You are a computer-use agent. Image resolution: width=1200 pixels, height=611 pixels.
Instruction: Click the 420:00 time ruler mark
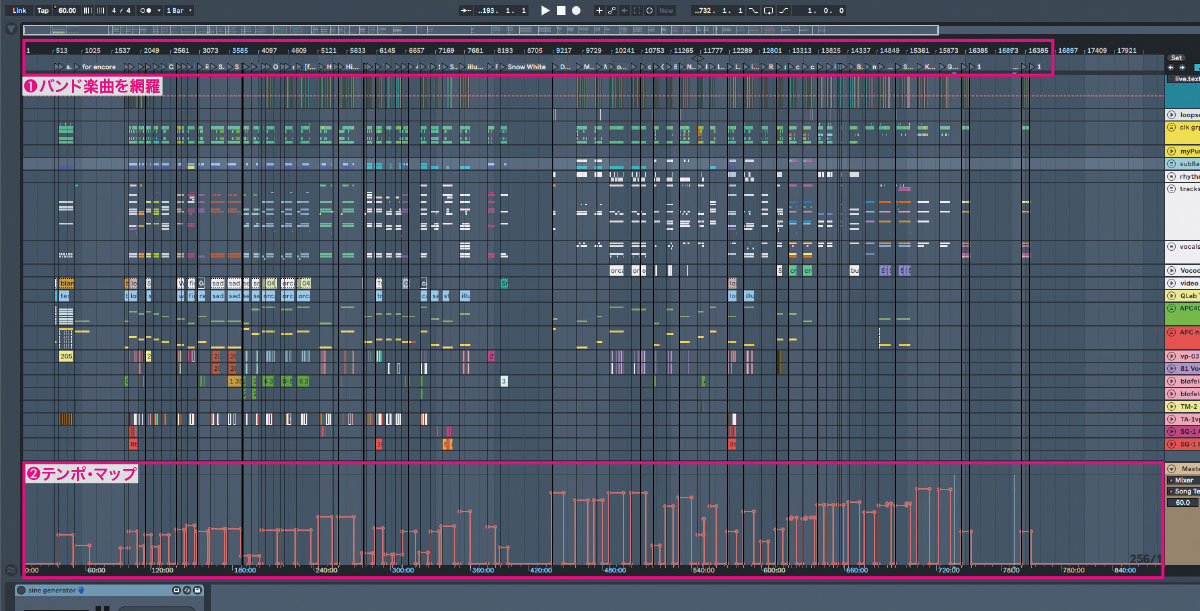543,571
